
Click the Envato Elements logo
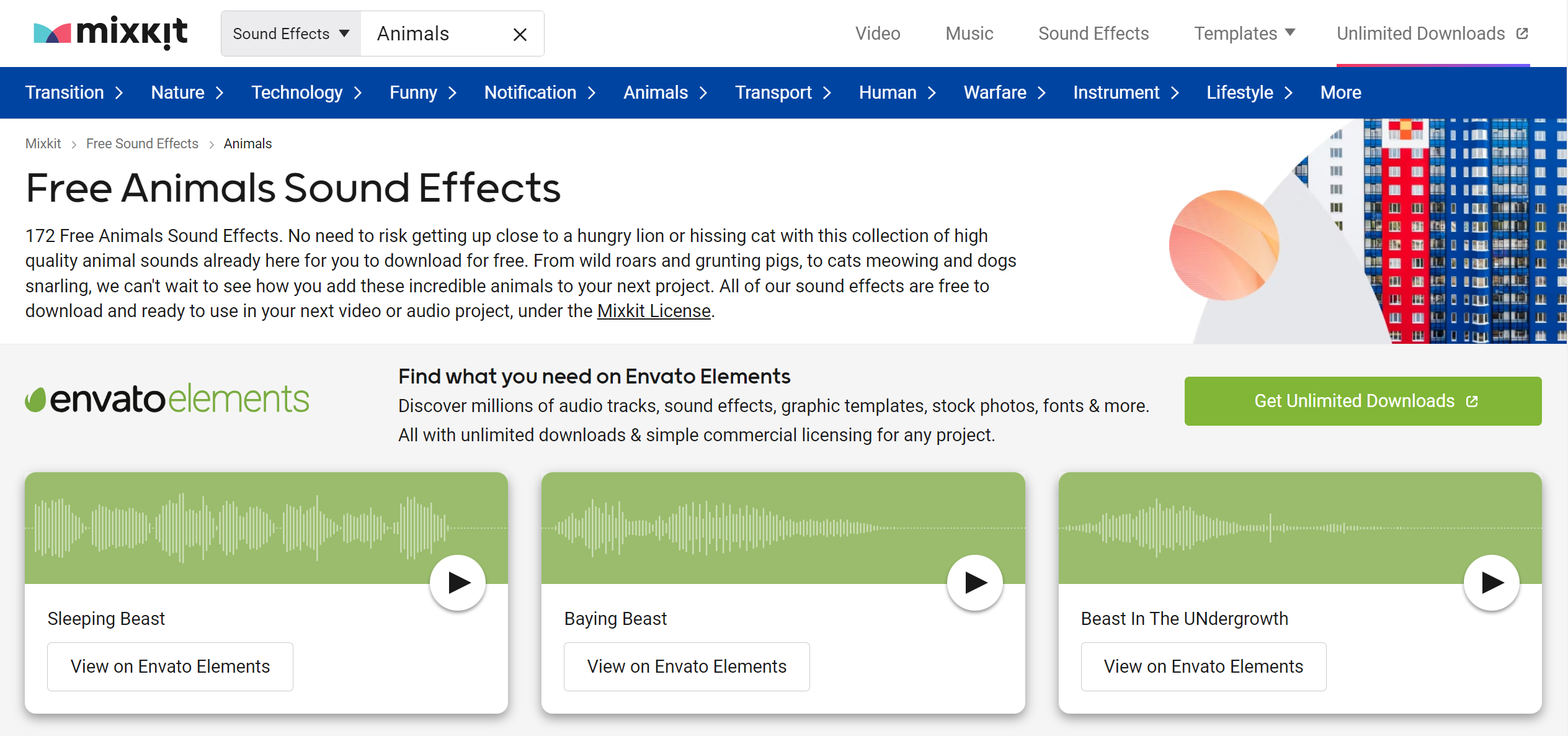pos(167,399)
